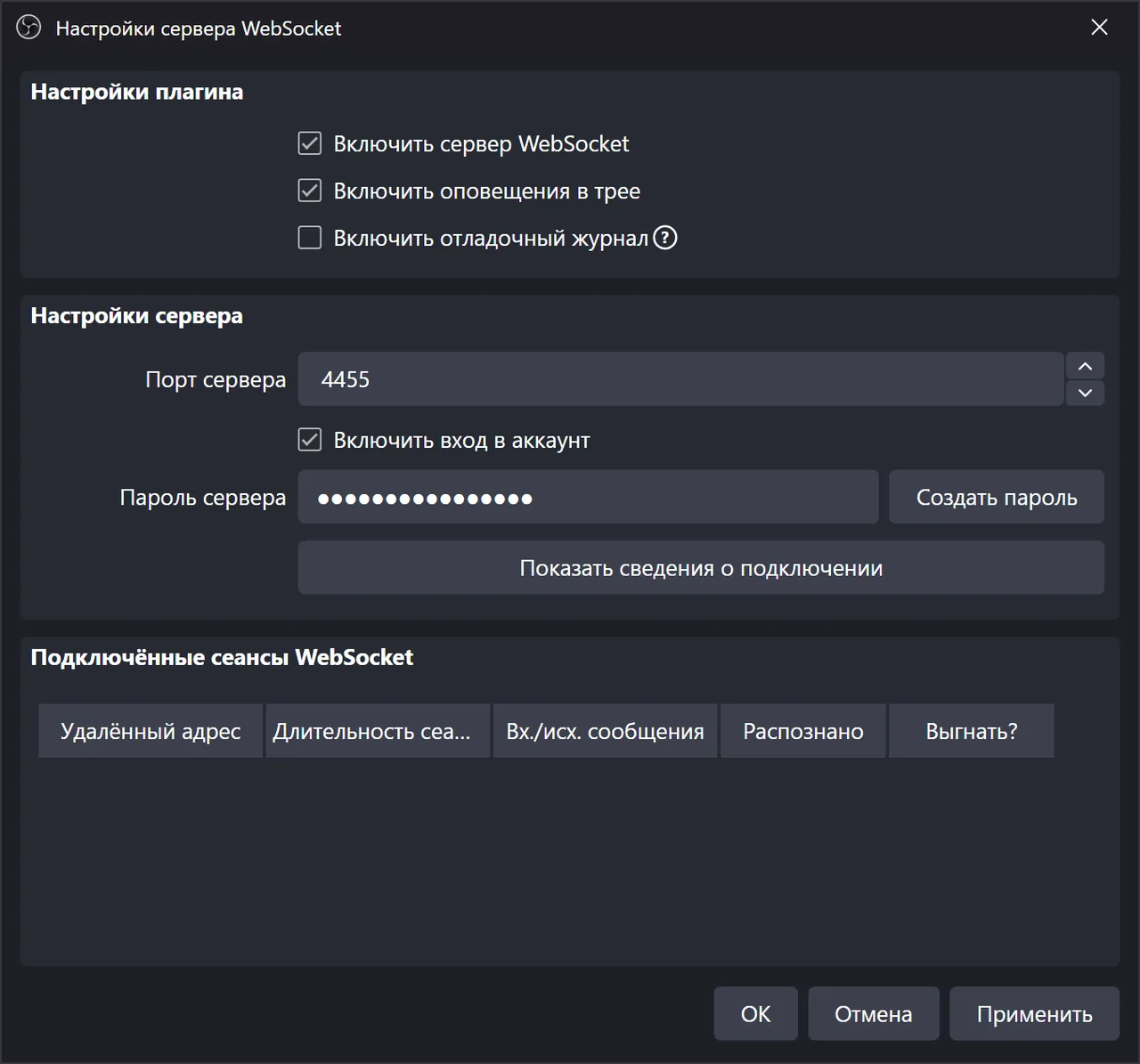Click "Вх./исх. сообщения" column header
This screenshot has height=1064, width=1140.
[x=605, y=731]
